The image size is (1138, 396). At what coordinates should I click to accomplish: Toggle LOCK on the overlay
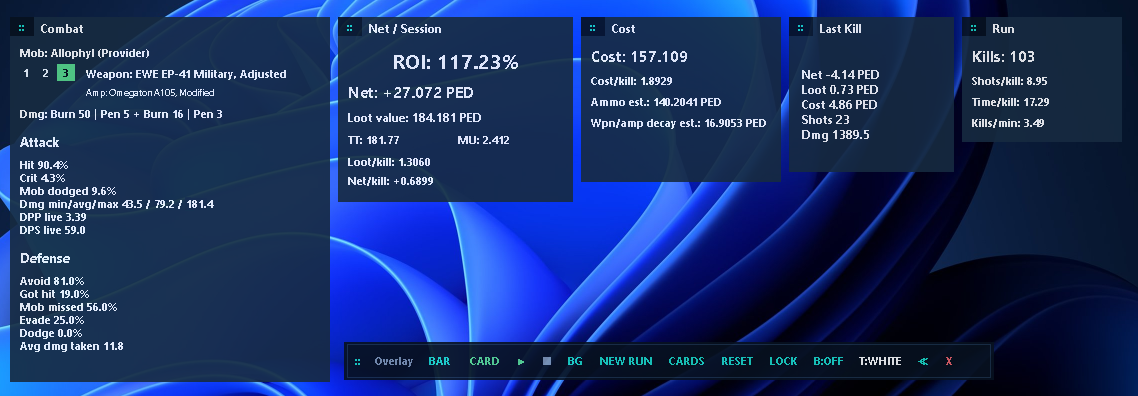783,361
